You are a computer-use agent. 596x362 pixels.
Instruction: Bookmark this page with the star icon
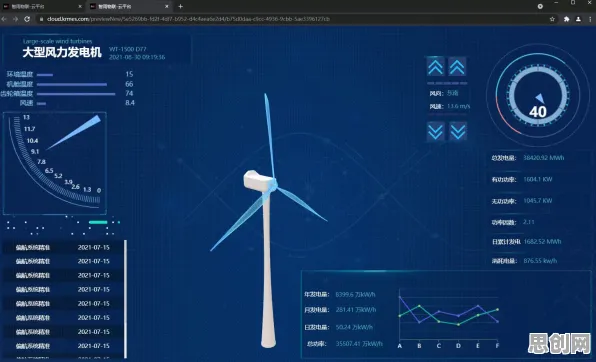click(x=552, y=19)
